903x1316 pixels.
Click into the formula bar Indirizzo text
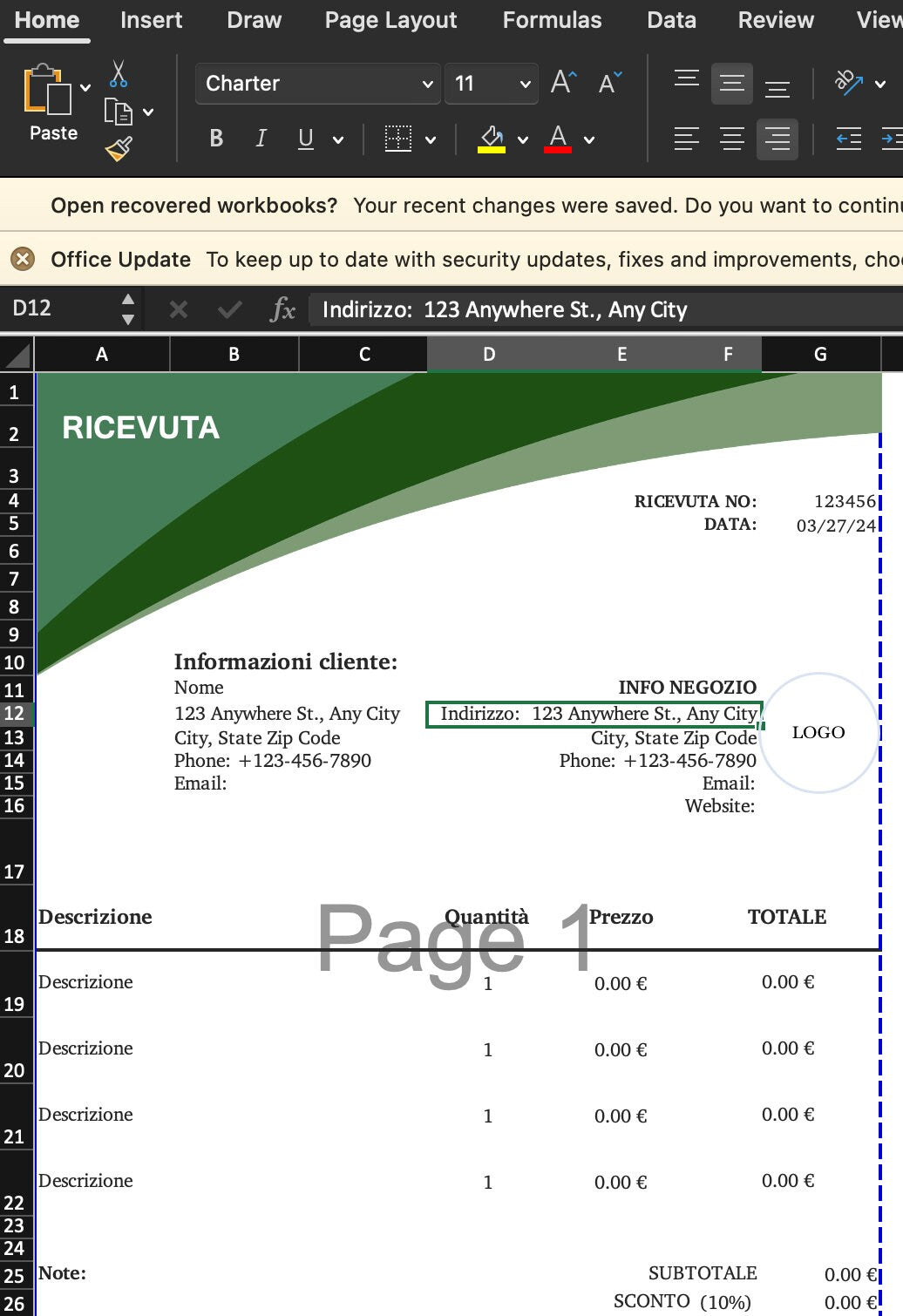[x=505, y=309]
